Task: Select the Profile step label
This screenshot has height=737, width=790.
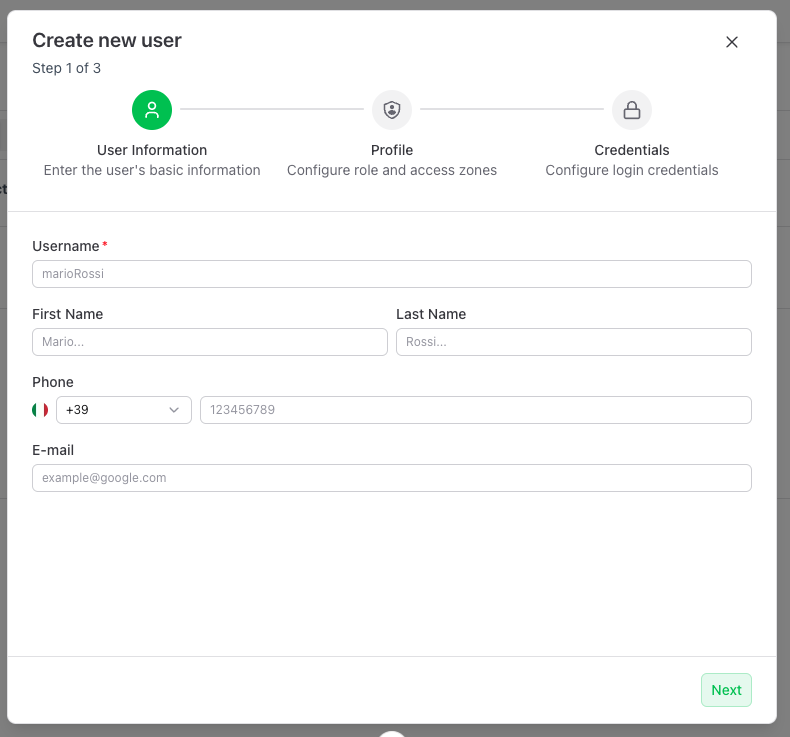Action: click(392, 150)
